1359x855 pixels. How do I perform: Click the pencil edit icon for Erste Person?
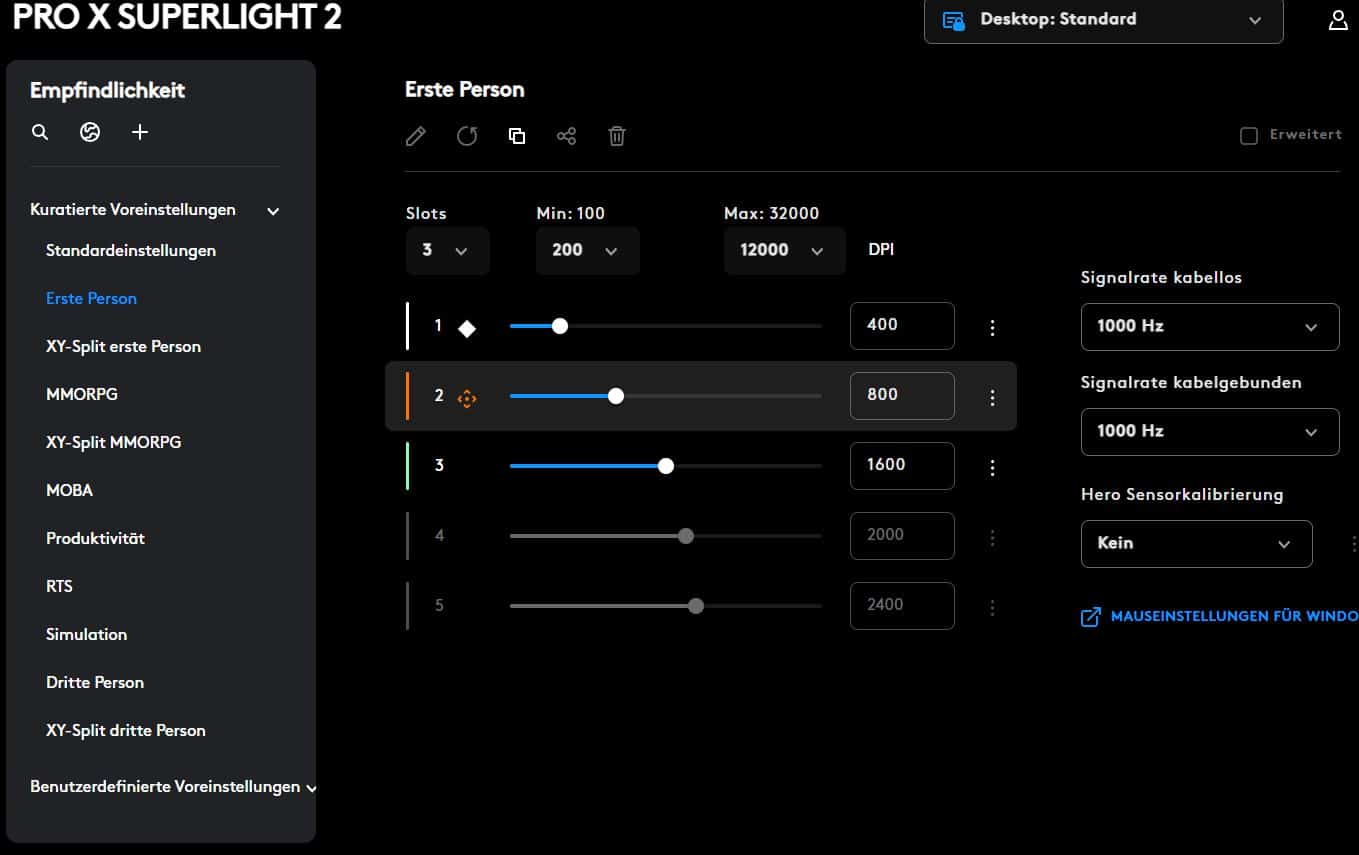coord(416,136)
